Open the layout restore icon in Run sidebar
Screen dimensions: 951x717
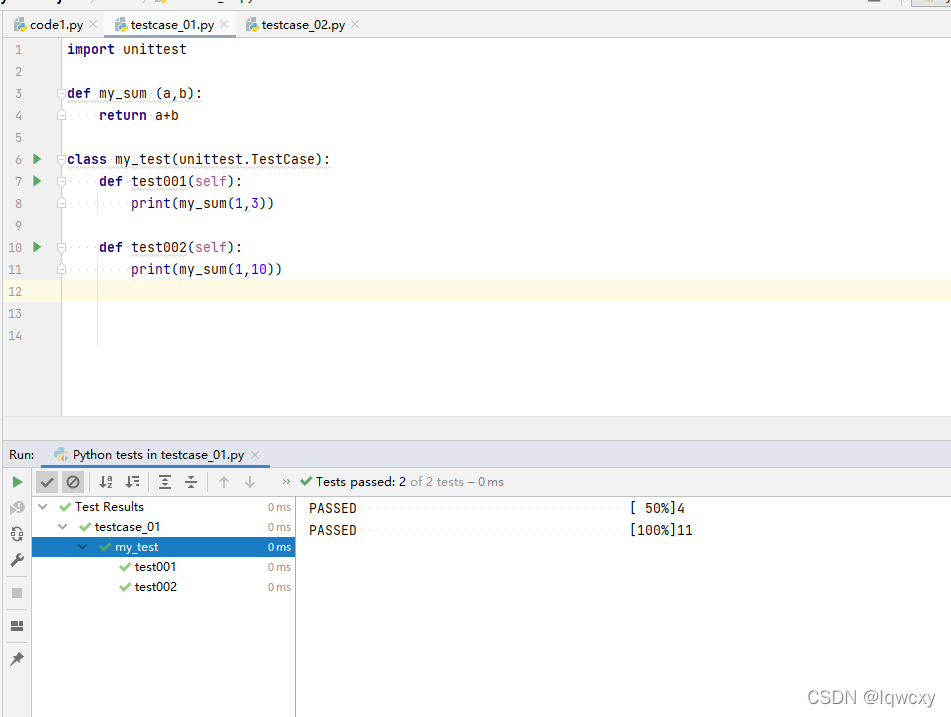click(17, 626)
